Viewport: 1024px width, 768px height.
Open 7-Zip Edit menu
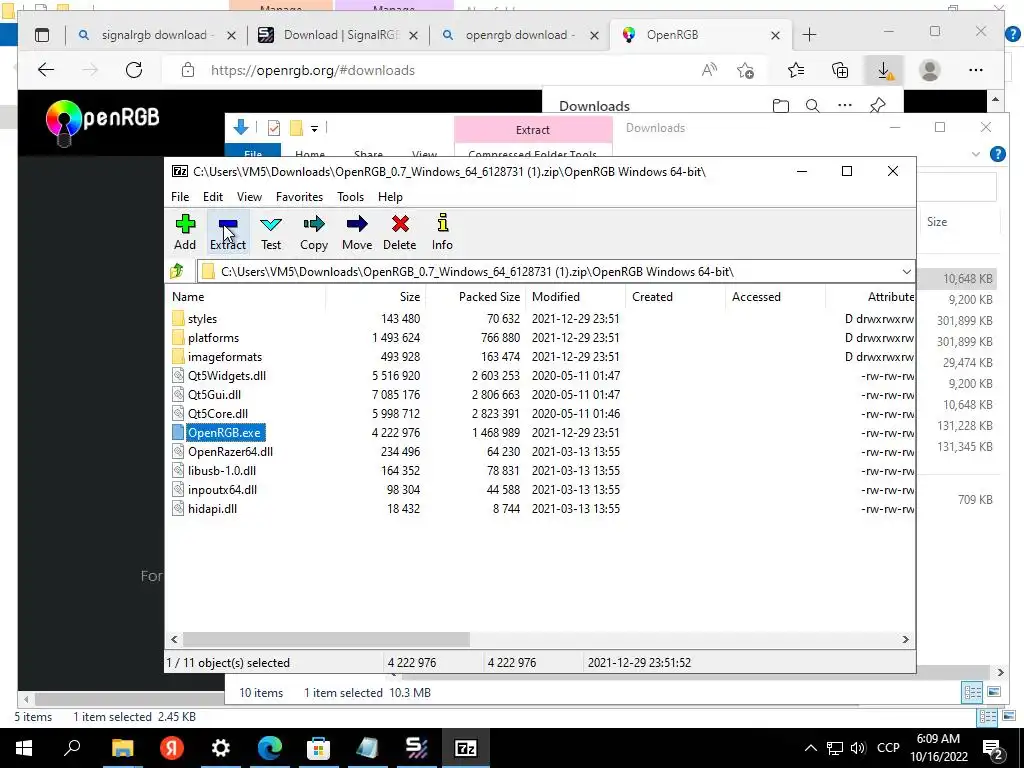213,197
